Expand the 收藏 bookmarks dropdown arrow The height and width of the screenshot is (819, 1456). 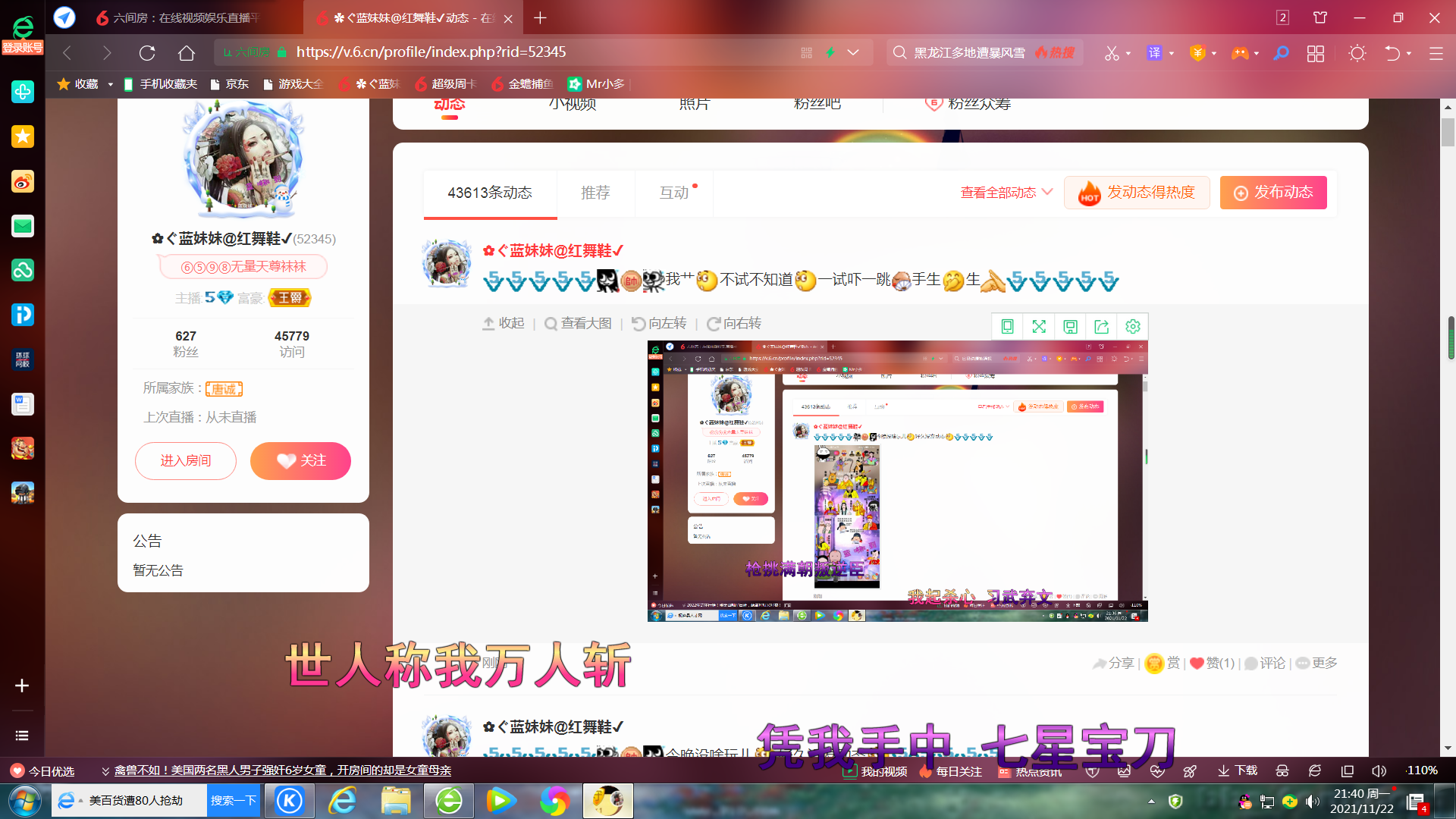[111, 84]
